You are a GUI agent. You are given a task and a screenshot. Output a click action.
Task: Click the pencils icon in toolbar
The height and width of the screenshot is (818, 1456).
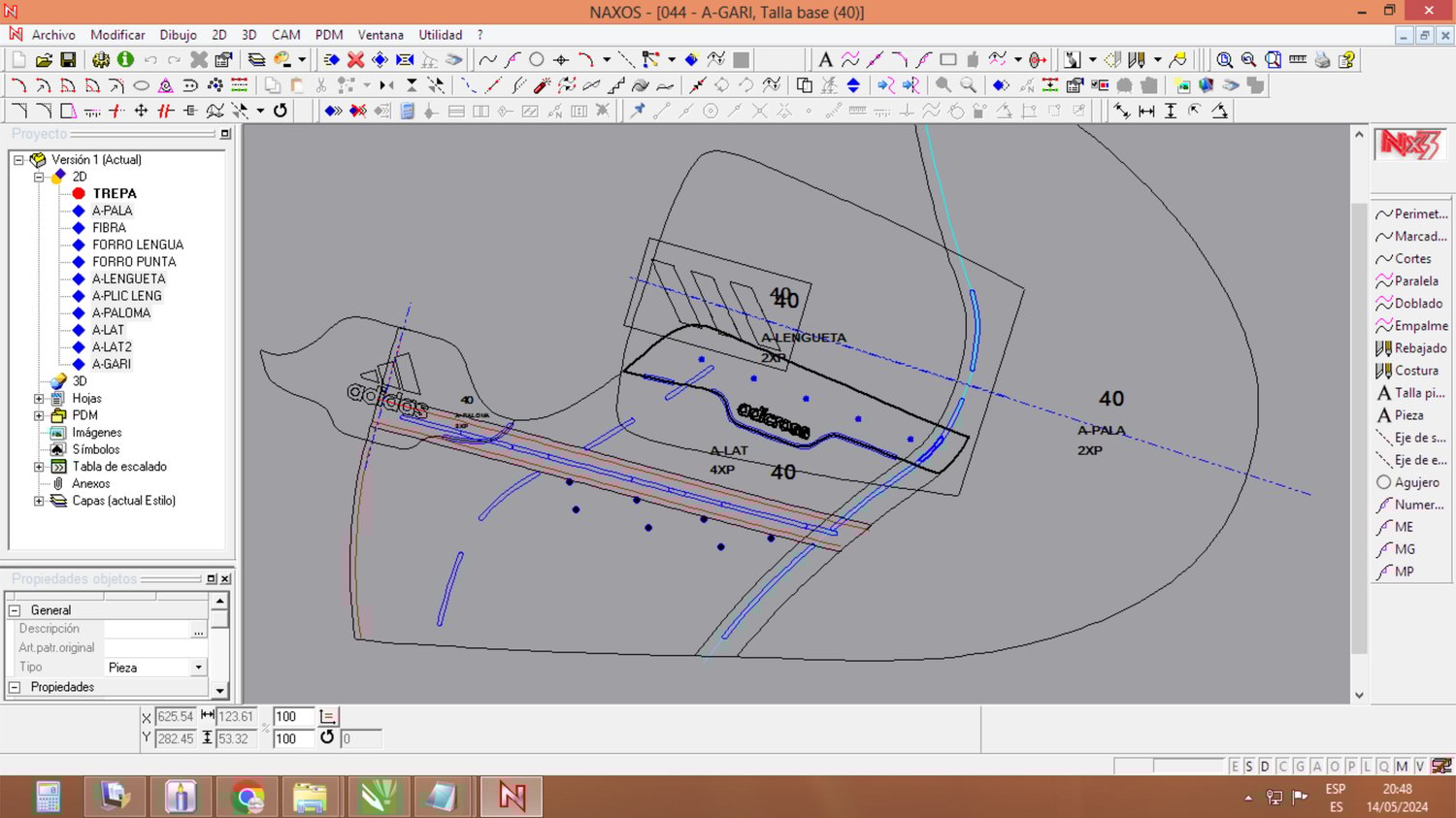pos(1137,60)
